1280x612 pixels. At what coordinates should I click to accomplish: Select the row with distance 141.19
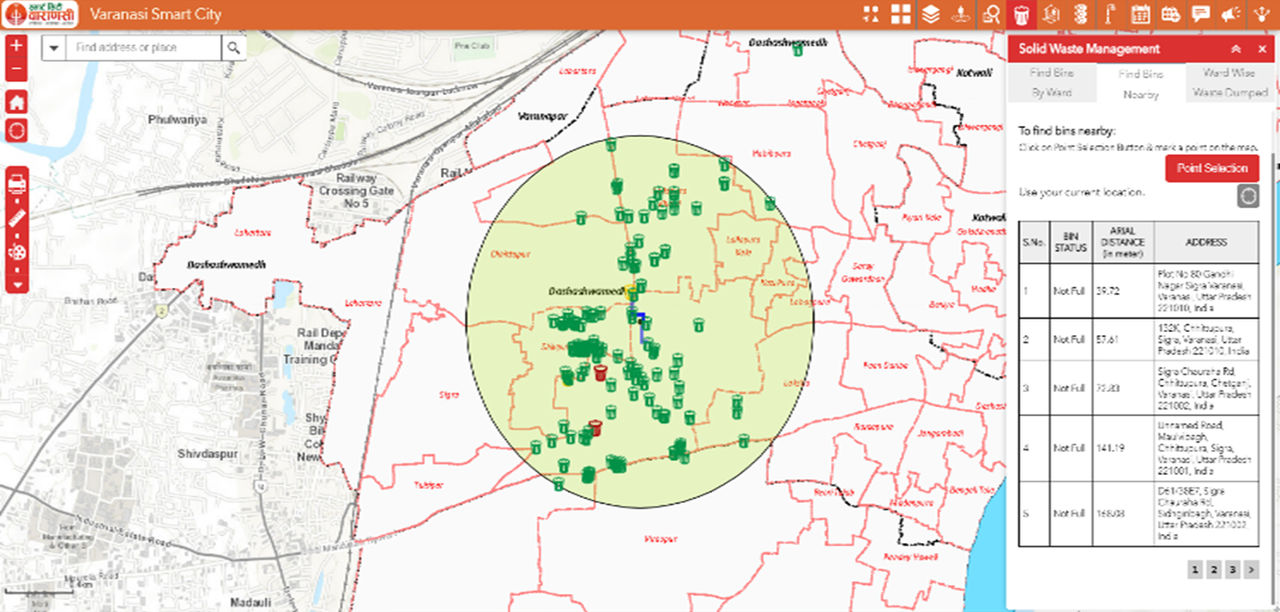(1138, 448)
